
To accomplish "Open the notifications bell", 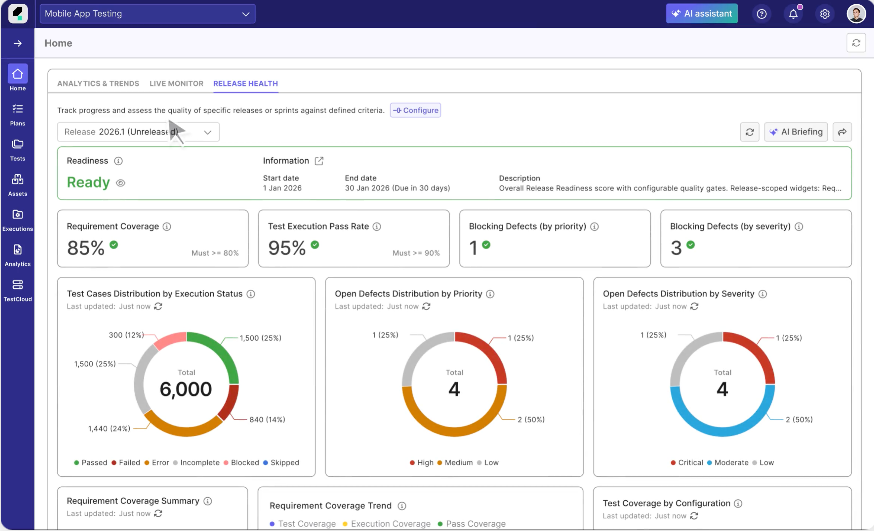I will pyautogui.click(x=793, y=14).
